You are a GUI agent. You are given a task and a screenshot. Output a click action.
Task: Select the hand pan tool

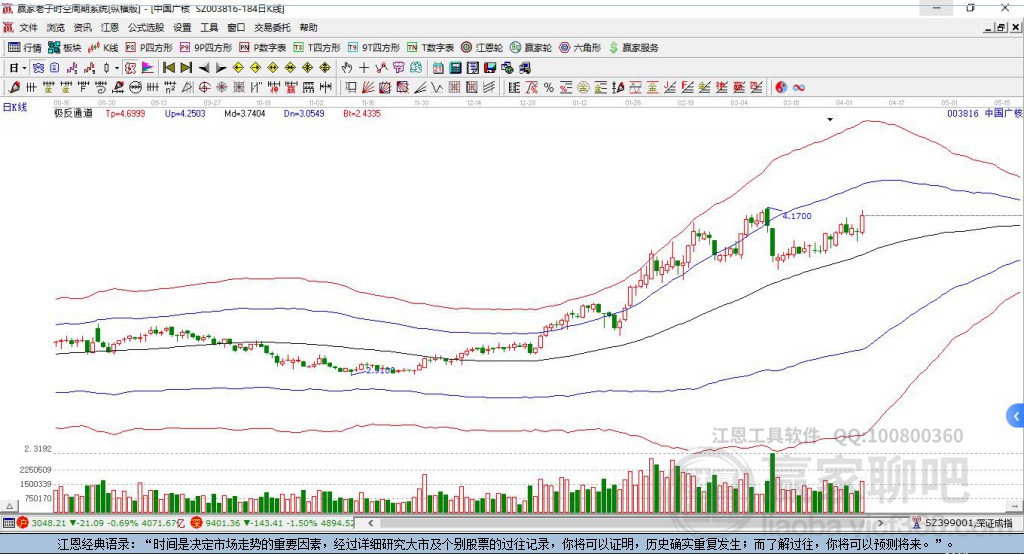coord(347,68)
